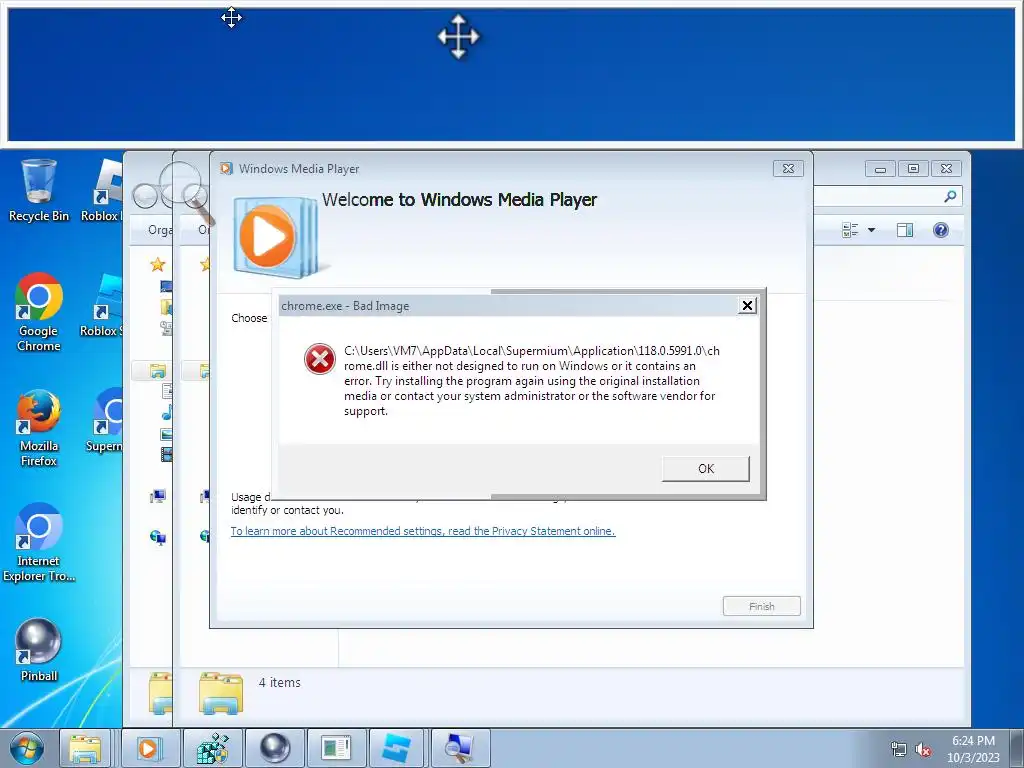Open the Pinball desktop shortcut
This screenshot has width=1024, height=768.
[39, 650]
